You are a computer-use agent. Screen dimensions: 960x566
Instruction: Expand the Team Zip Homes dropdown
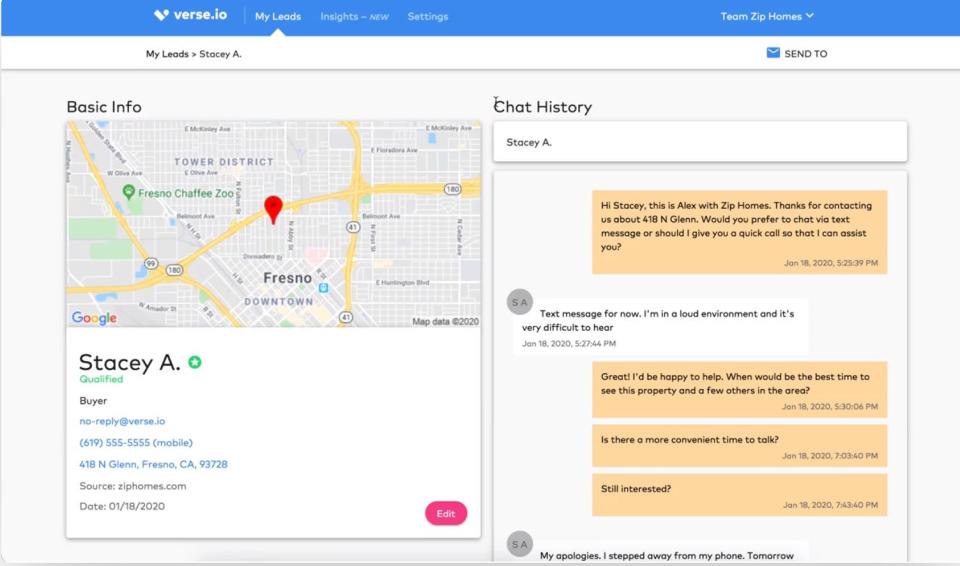tap(767, 17)
